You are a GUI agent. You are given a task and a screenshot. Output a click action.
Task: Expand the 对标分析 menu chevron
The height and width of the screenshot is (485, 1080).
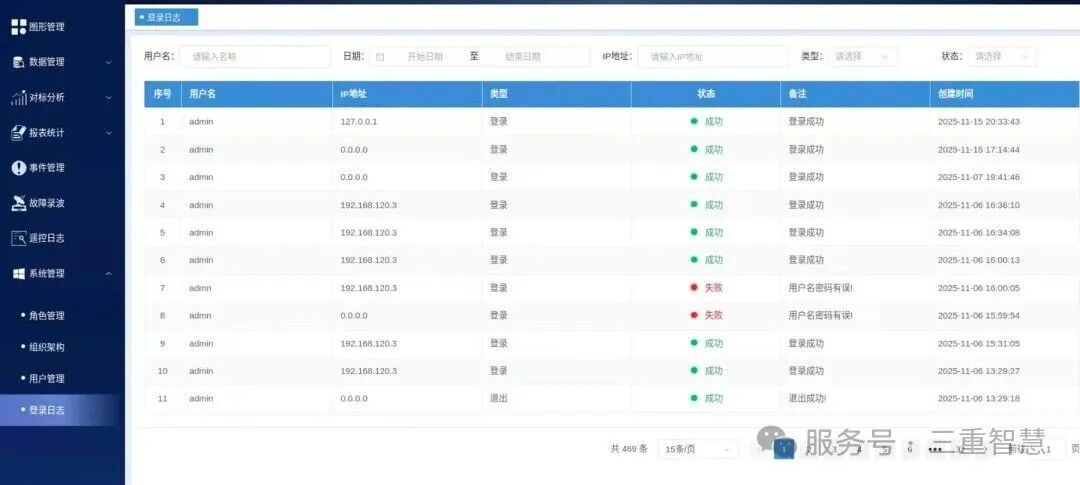coord(108,98)
